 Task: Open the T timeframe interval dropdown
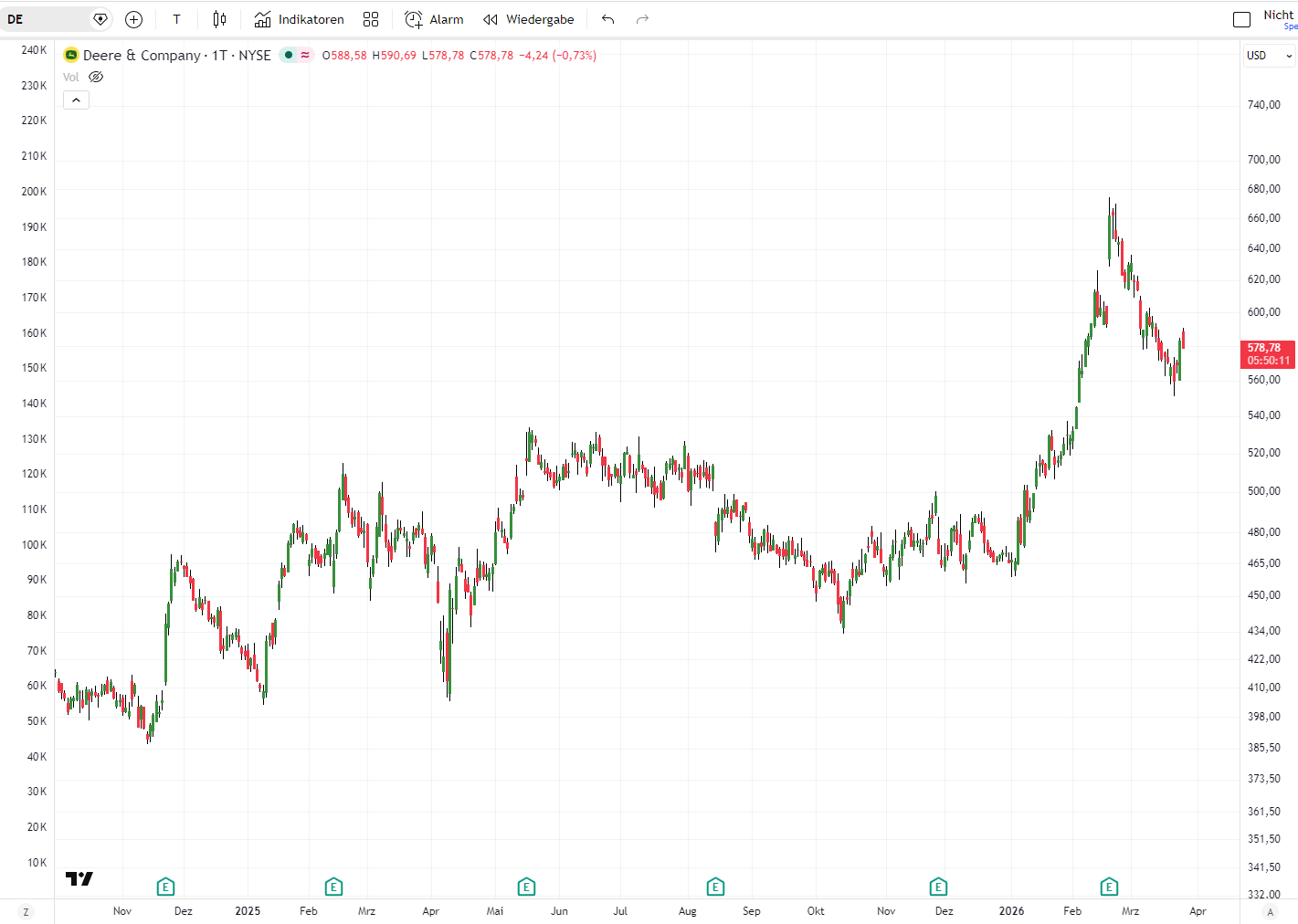pyautogui.click(x=176, y=19)
